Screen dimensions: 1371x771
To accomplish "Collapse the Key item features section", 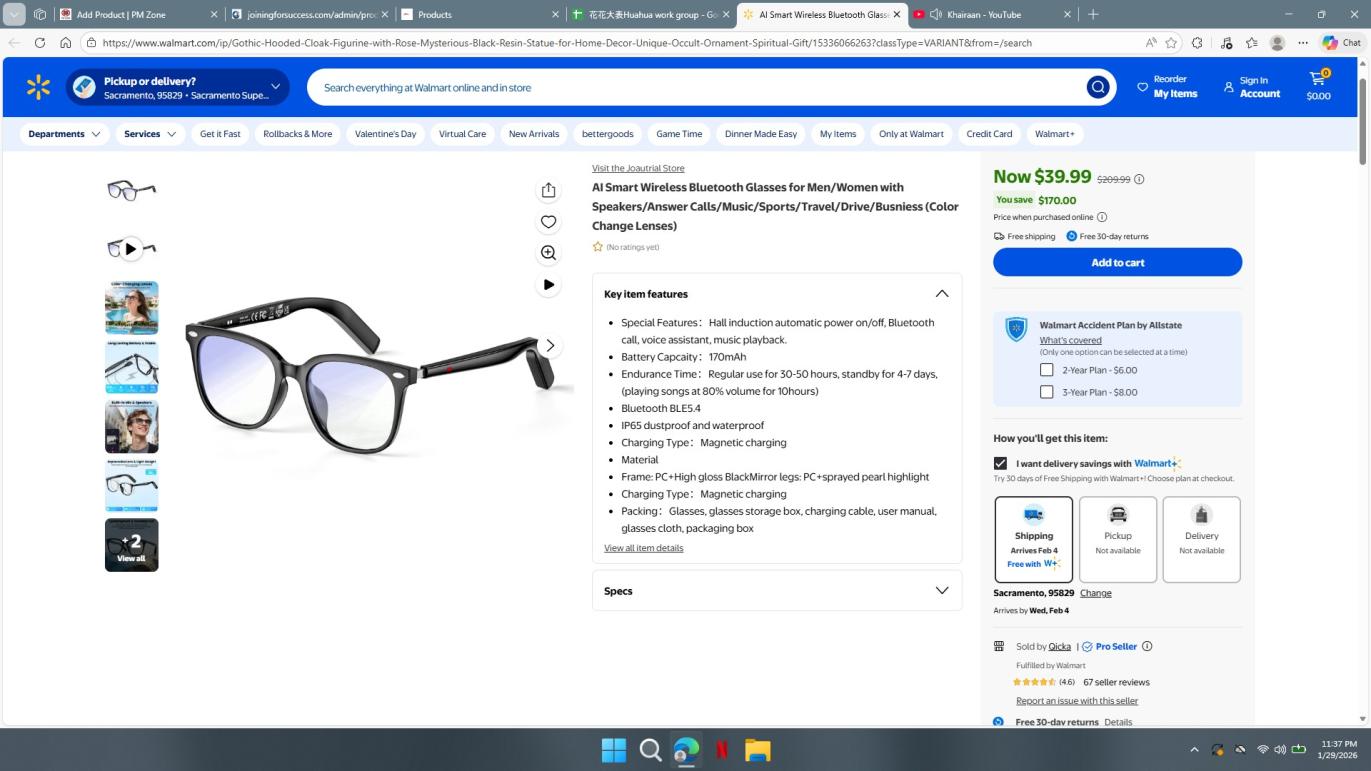I will (941, 294).
